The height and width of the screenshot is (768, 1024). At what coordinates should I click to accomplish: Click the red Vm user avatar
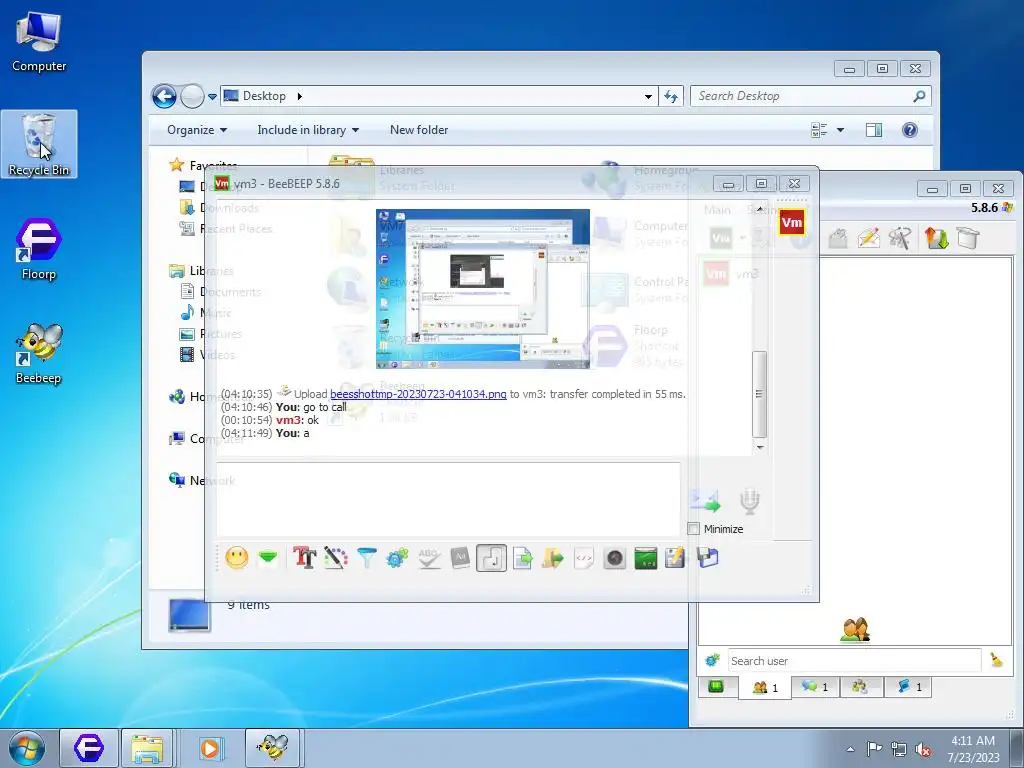click(x=792, y=223)
